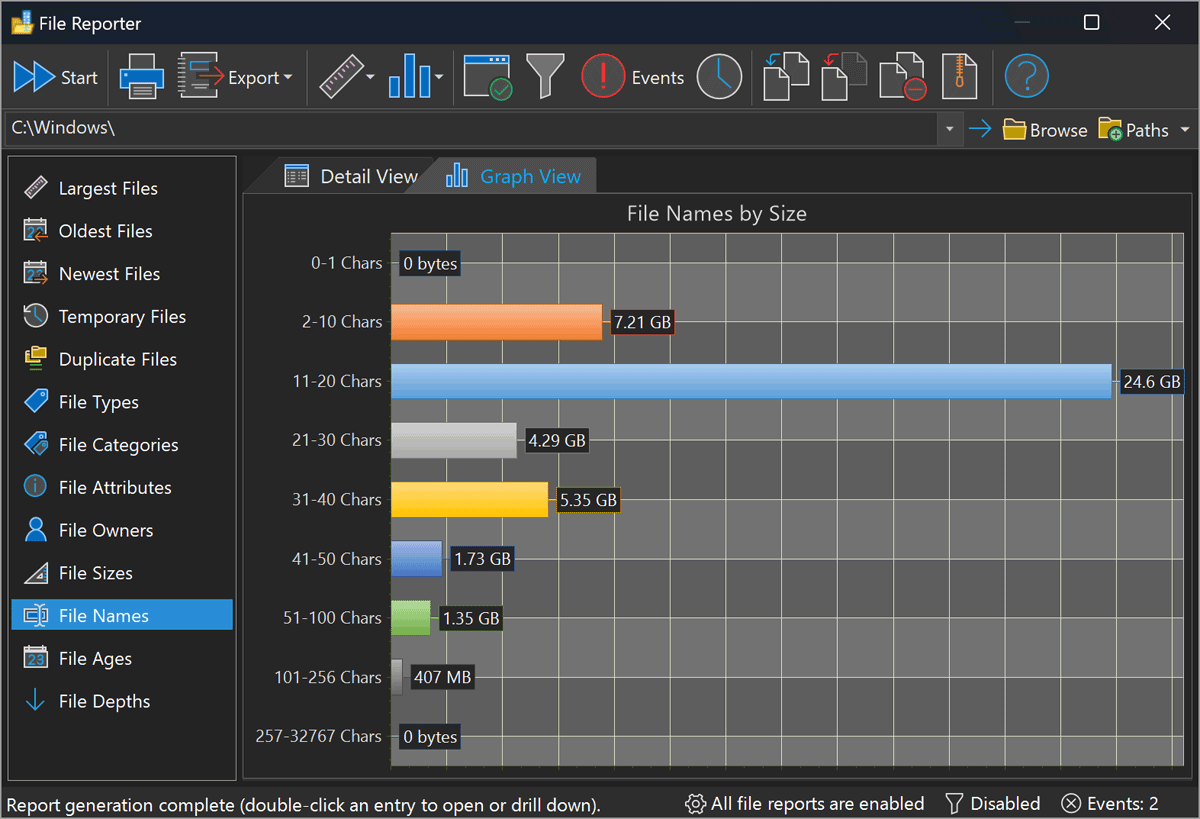Expand the Export dropdown menu

tap(287, 78)
